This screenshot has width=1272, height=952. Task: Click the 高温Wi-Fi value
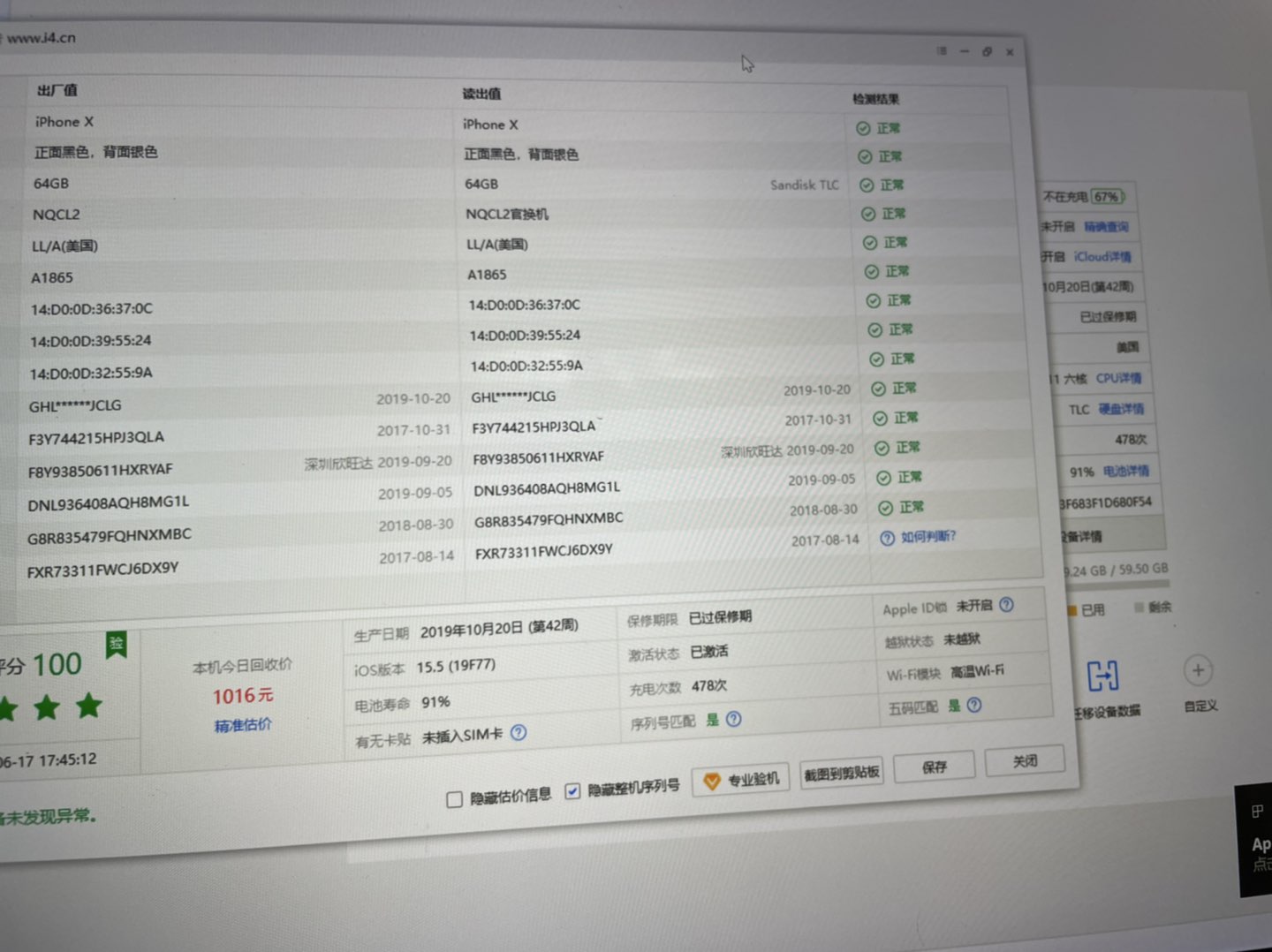point(977,671)
